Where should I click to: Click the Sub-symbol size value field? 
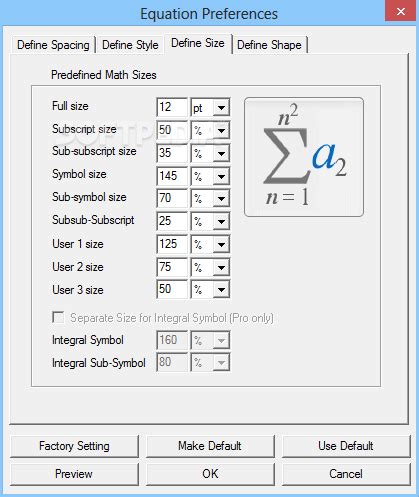click(x=172, y=198)
